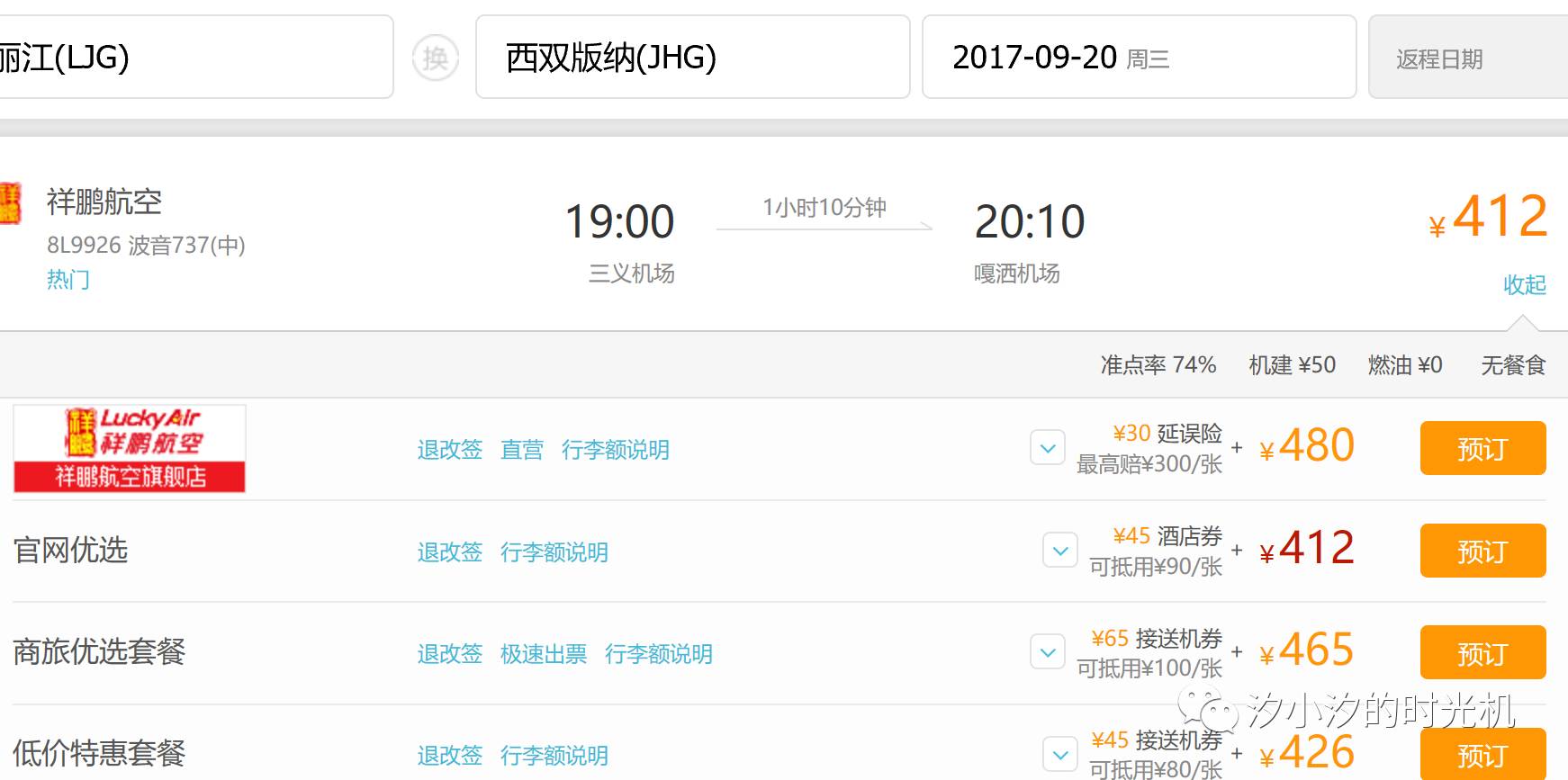1568x780 pixels.
Task: Book the 低价特惠套餐 ¥426 fare
Action: (1482, 755)
